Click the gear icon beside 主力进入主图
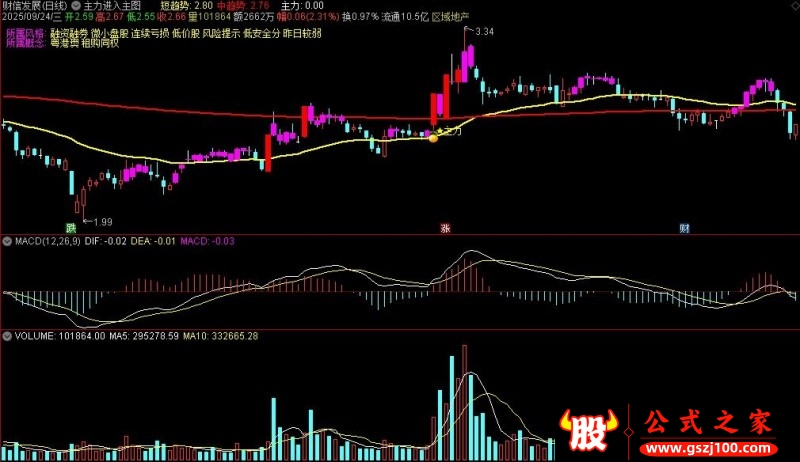800x462 pixels. 75,5
